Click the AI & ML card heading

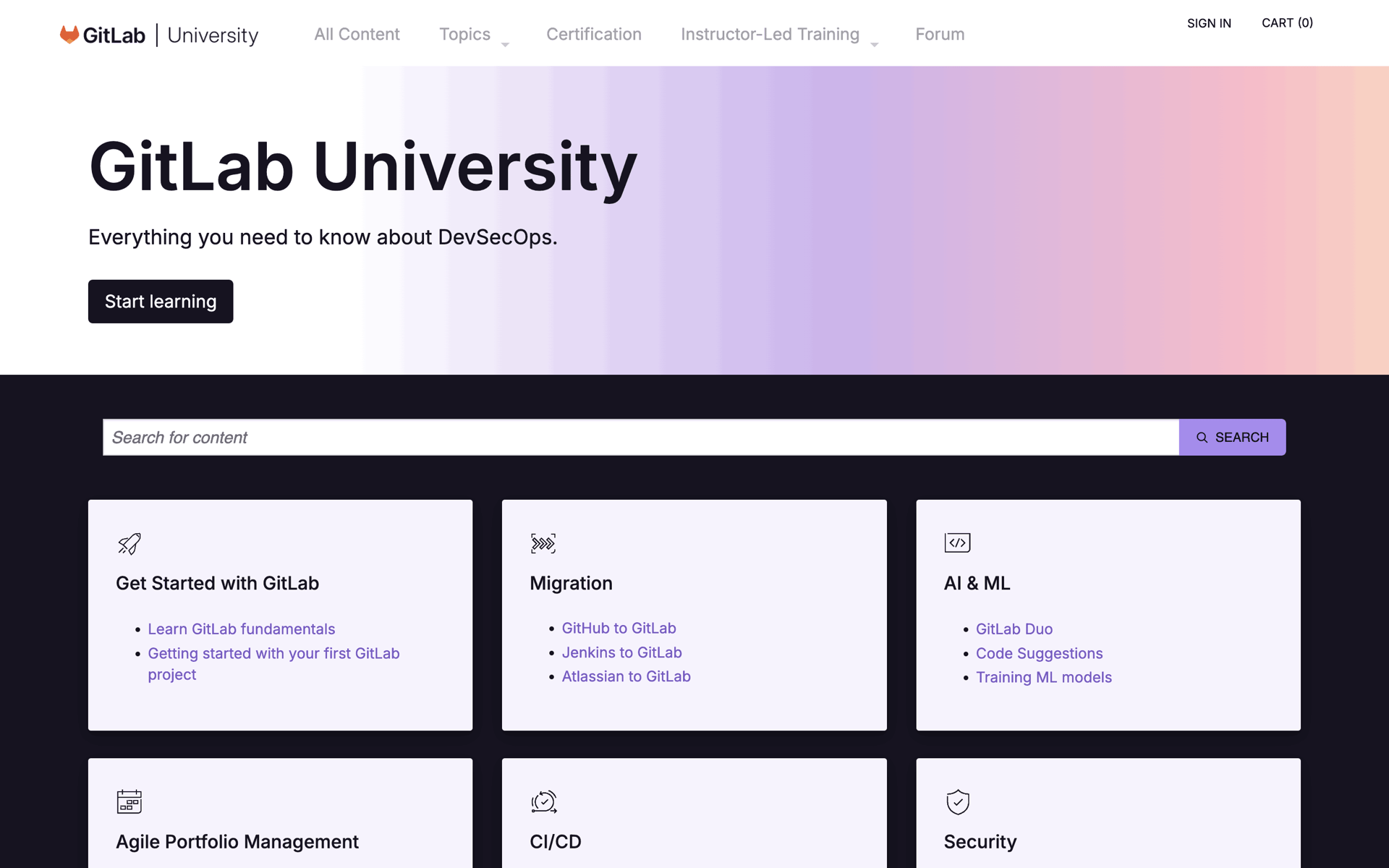(977, 583)
